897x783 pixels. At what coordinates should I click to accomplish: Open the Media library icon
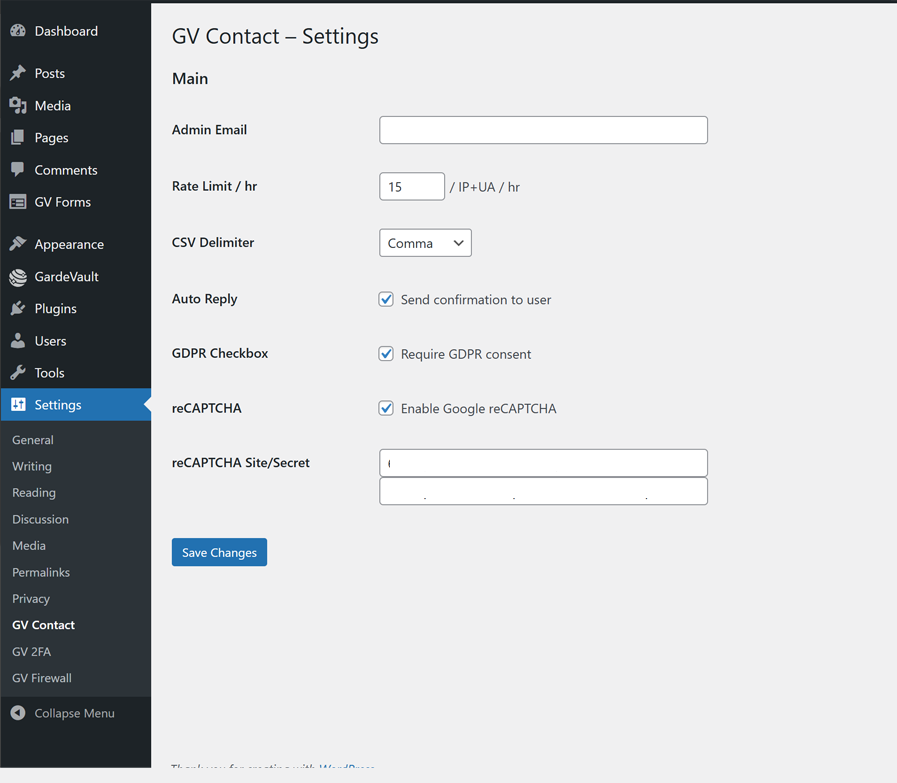[18, 105]
